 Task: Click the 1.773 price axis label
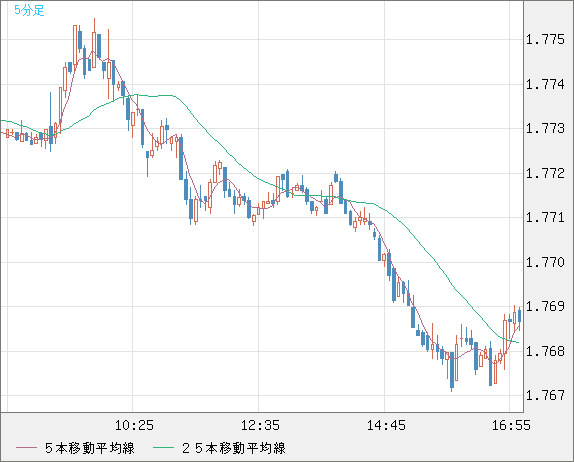[545, 128]
